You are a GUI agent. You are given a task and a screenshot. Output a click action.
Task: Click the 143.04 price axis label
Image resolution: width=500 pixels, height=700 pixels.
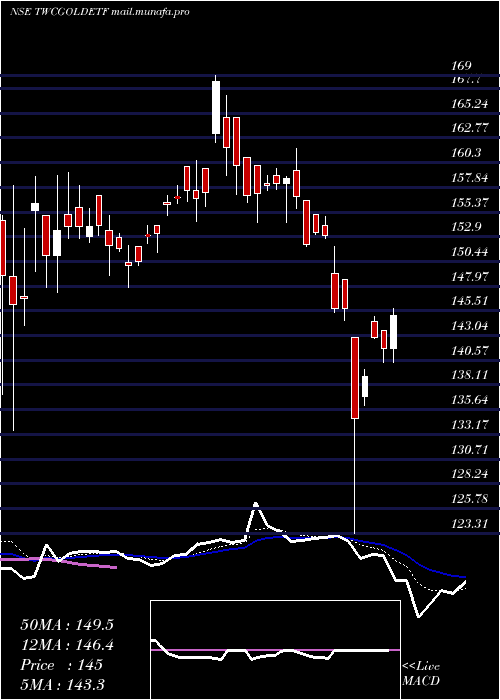[471, 326]
